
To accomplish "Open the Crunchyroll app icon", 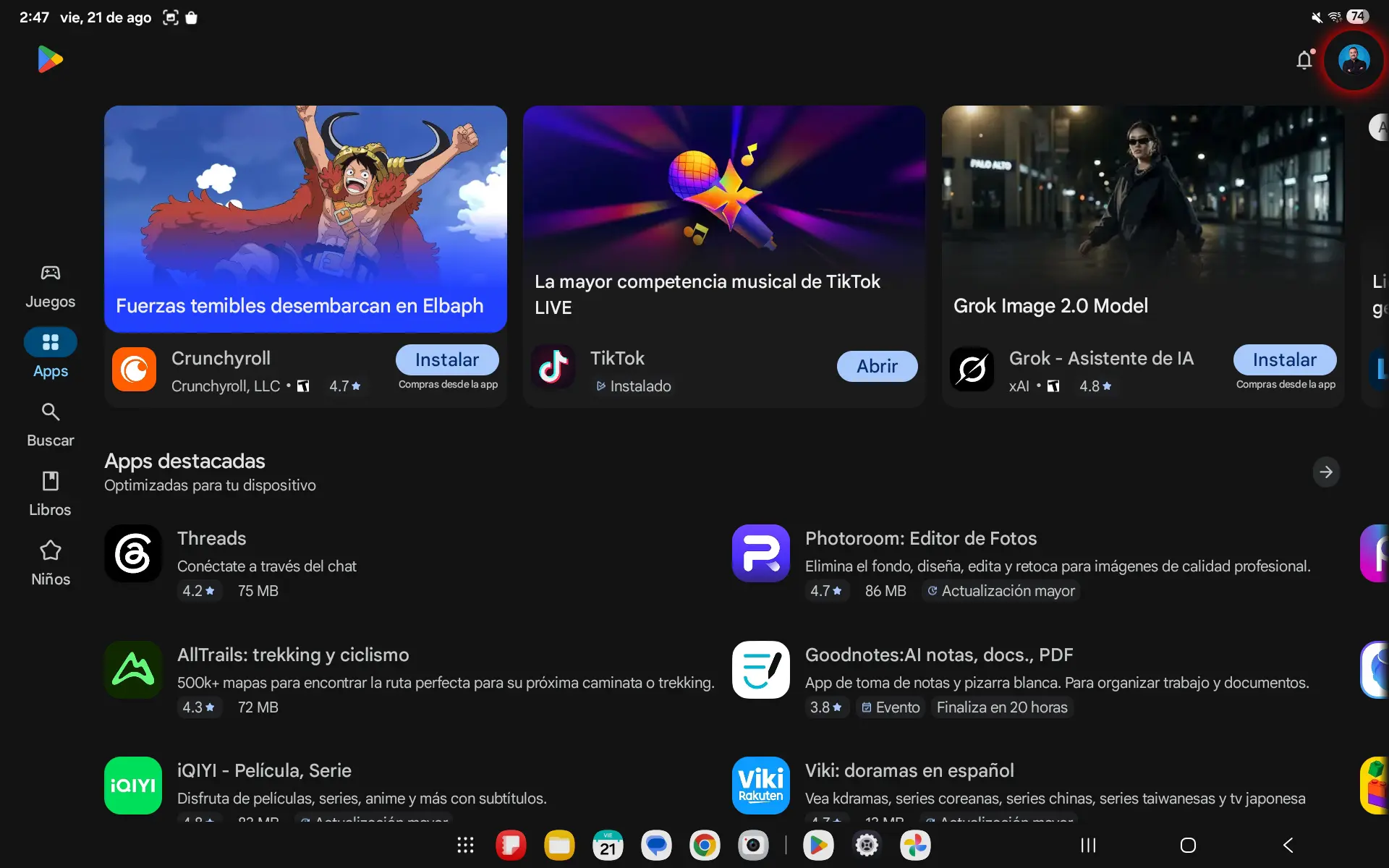I will coord(134,369).
